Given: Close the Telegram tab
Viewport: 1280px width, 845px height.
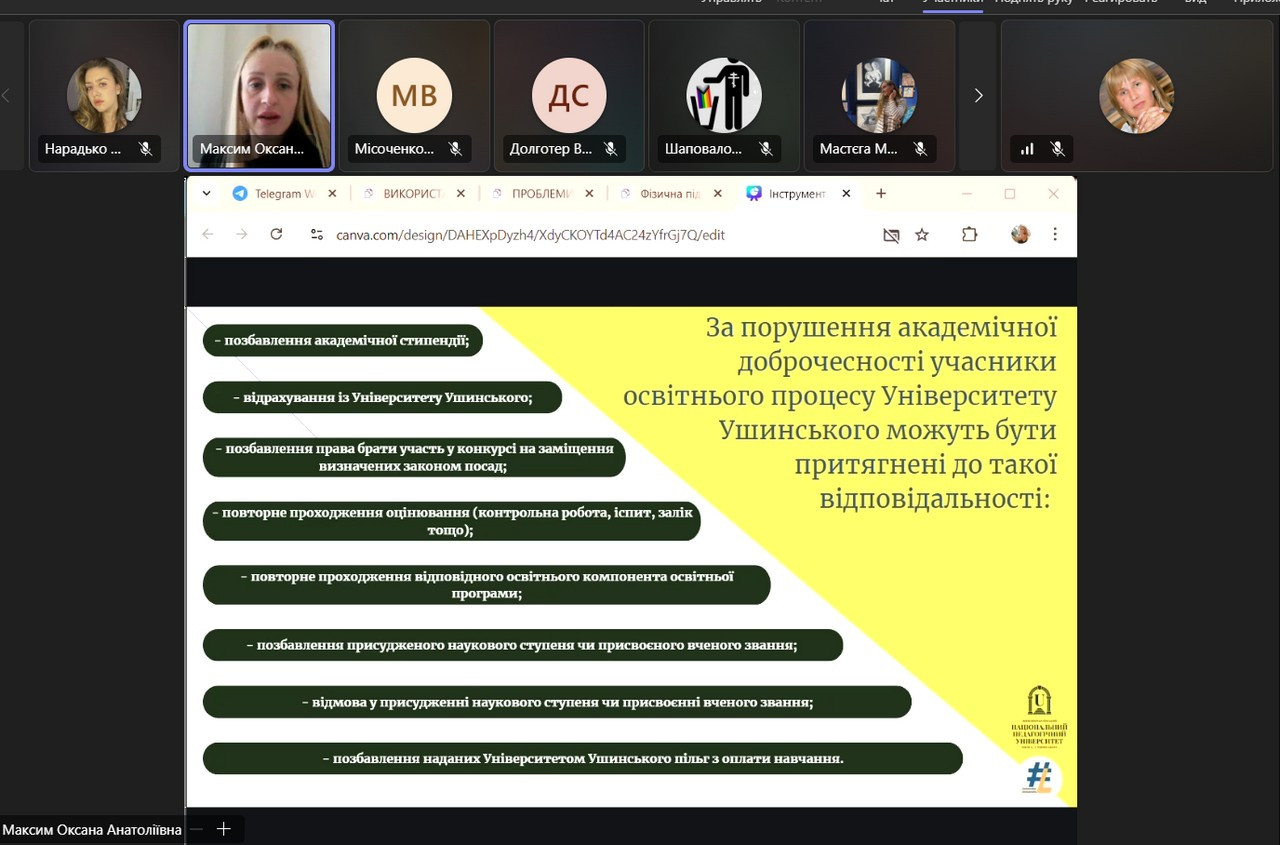Looking at the screenshot, I should tap(332, 194).
